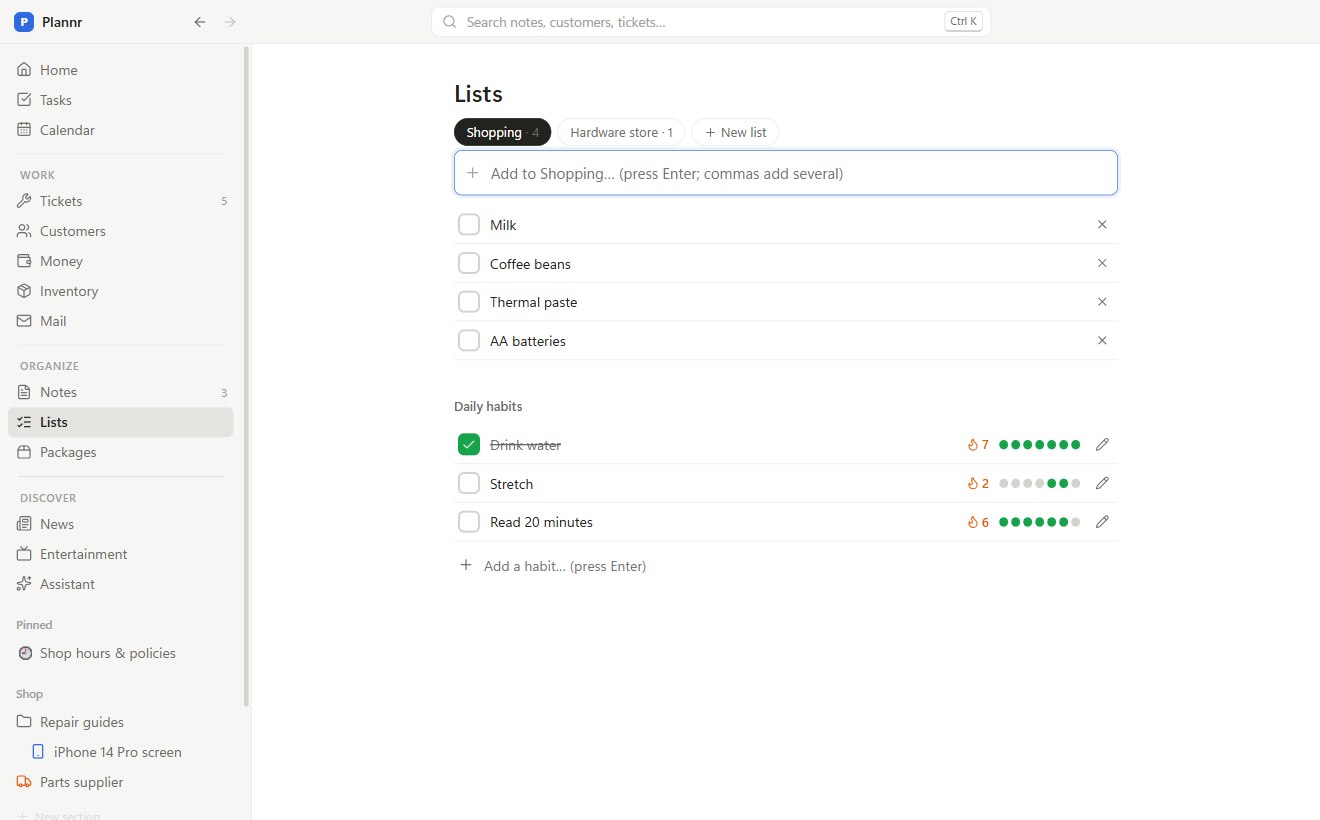
Task: Open the iPhone 14 Pro screen guide
Action: pyautogui.click(x=128, y=752)
